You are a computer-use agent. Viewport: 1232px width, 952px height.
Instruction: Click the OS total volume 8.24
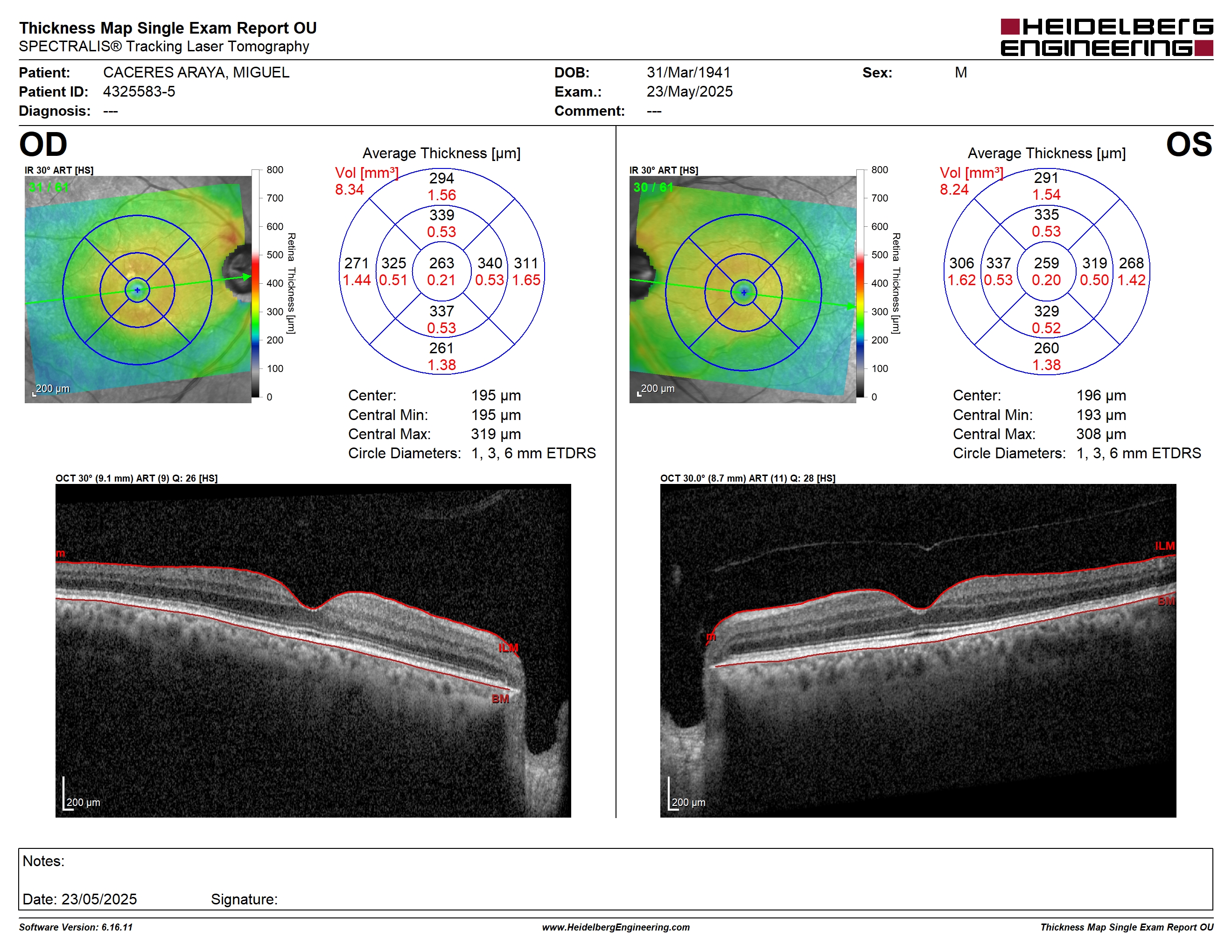(954, 189)
